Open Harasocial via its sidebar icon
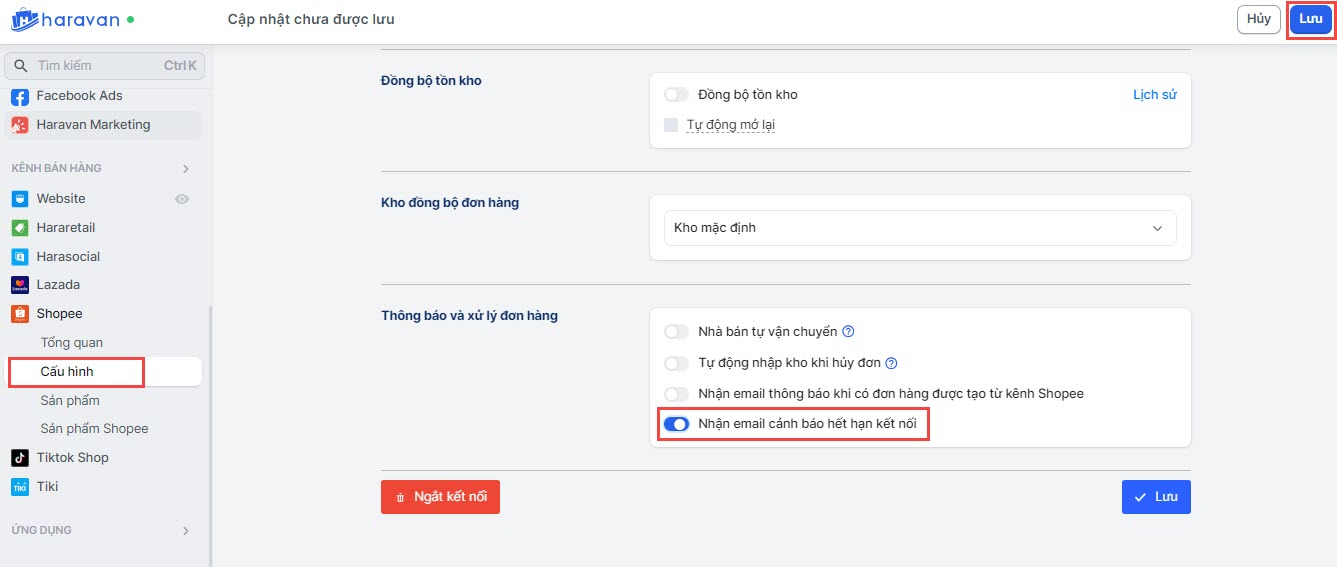Viewport: 1337px width, 567px height. coord(20,257)
